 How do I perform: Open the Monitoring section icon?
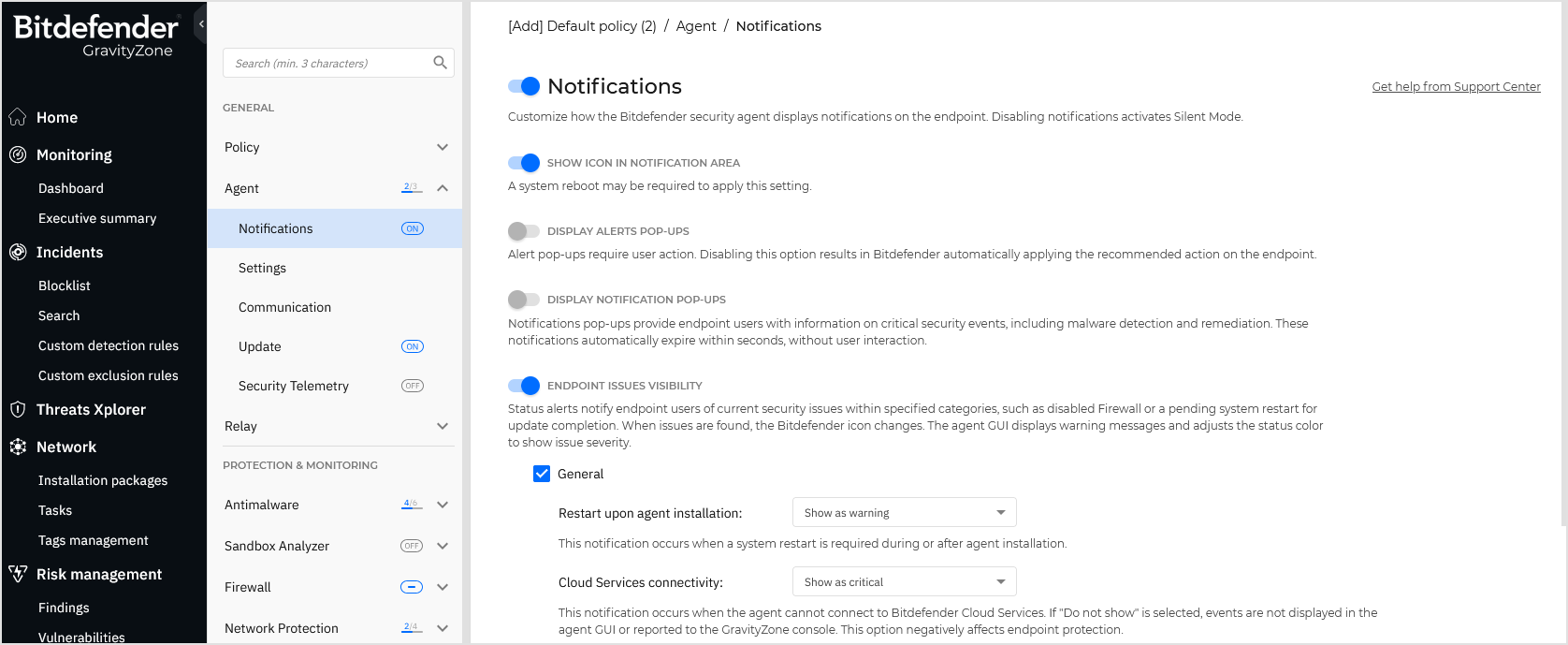coord(17,154)
